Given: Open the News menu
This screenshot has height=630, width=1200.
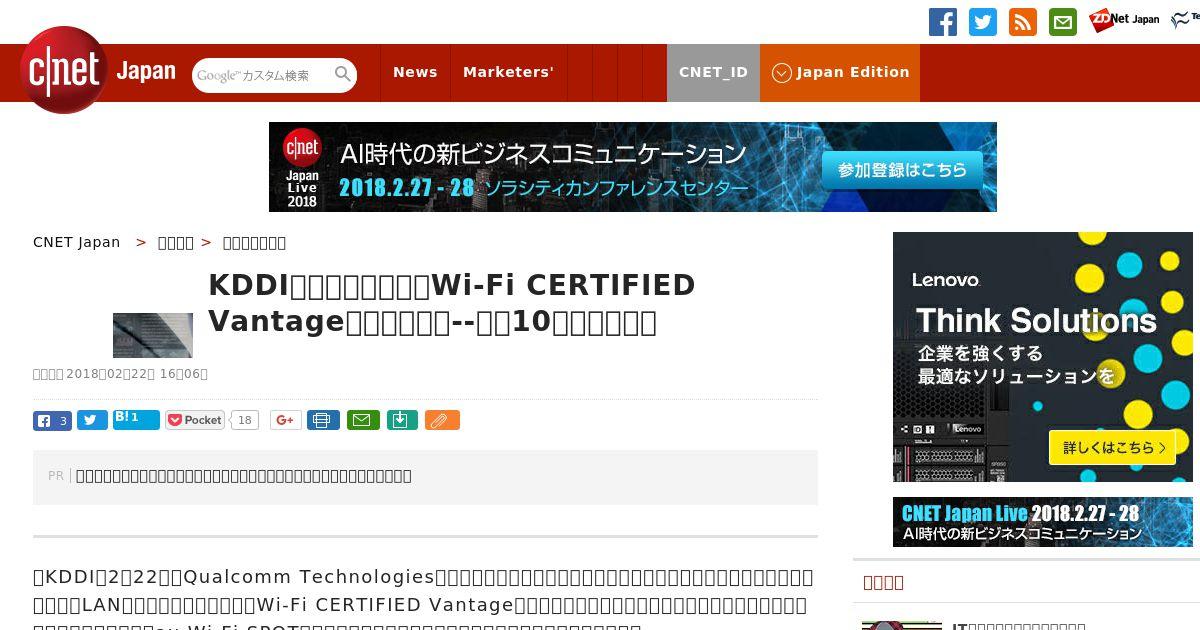Looking at the screenshot, I should [415, 72].
